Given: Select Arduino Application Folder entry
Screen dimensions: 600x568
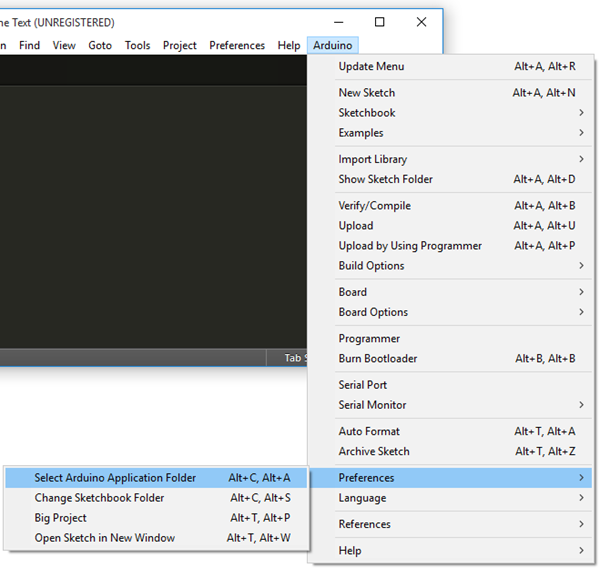Looking at the screenshot, I should pos(115,478).
